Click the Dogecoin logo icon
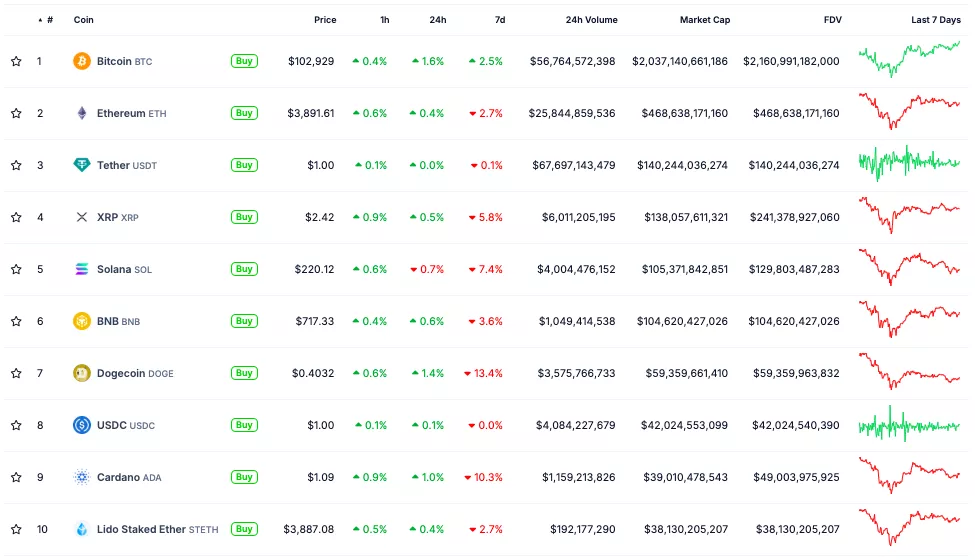The width and height of the screenshot is (975, 560). (82, 373)
